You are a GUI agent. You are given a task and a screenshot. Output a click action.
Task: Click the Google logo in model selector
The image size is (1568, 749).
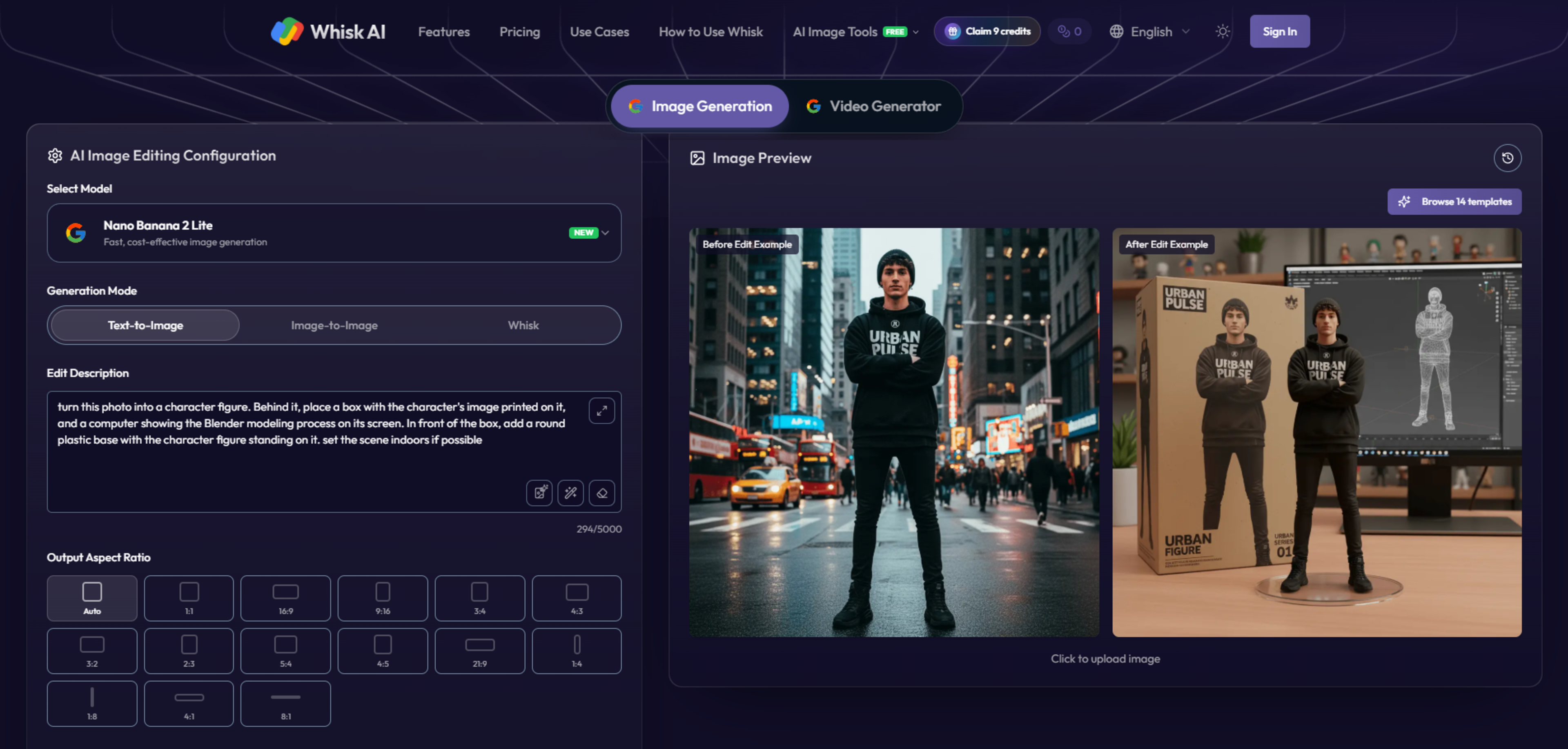click(x=76, y=233)
